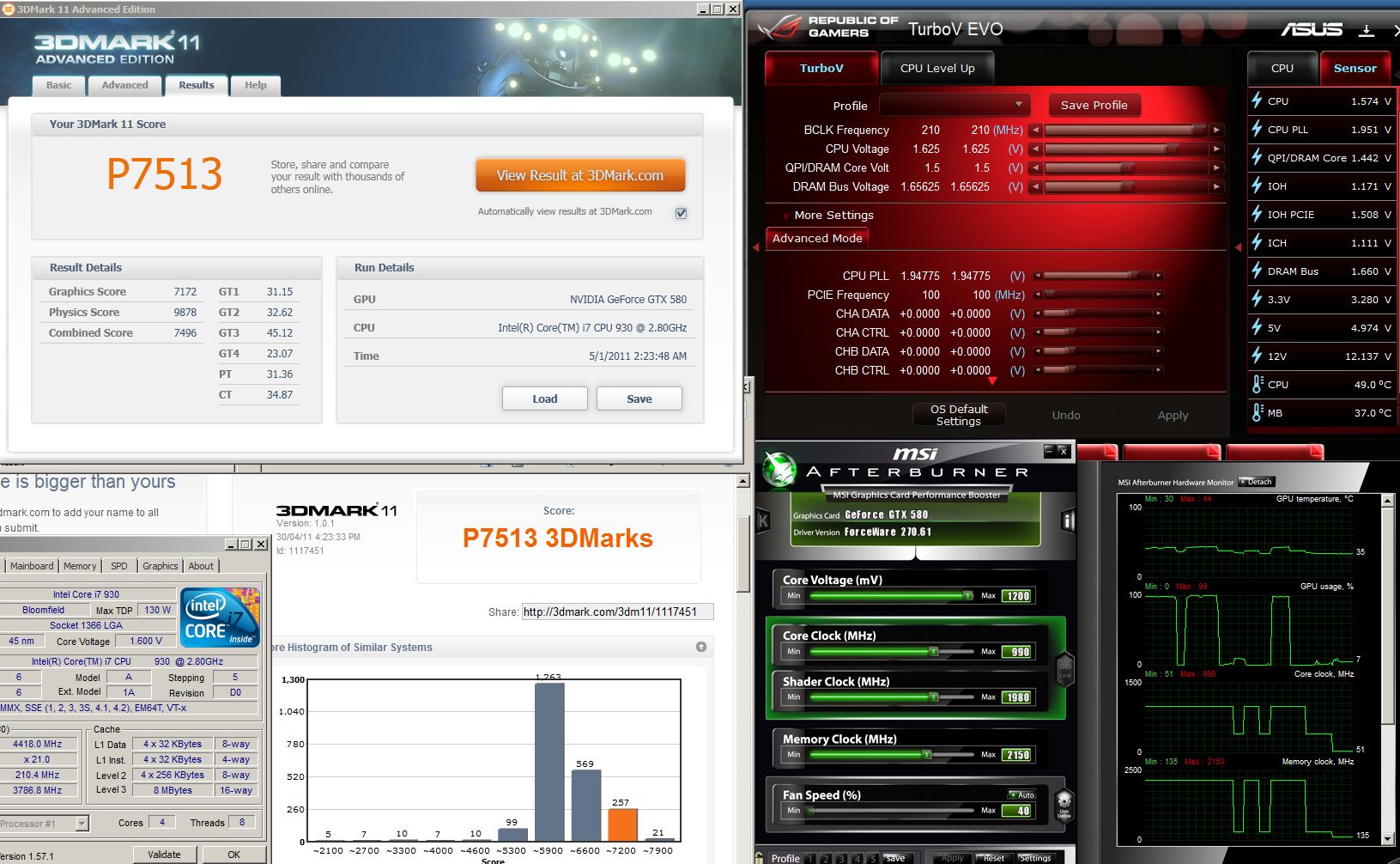Increase CPU Voltage with right arrow
The image size is (1400, 864).
tap(1216, 149)
